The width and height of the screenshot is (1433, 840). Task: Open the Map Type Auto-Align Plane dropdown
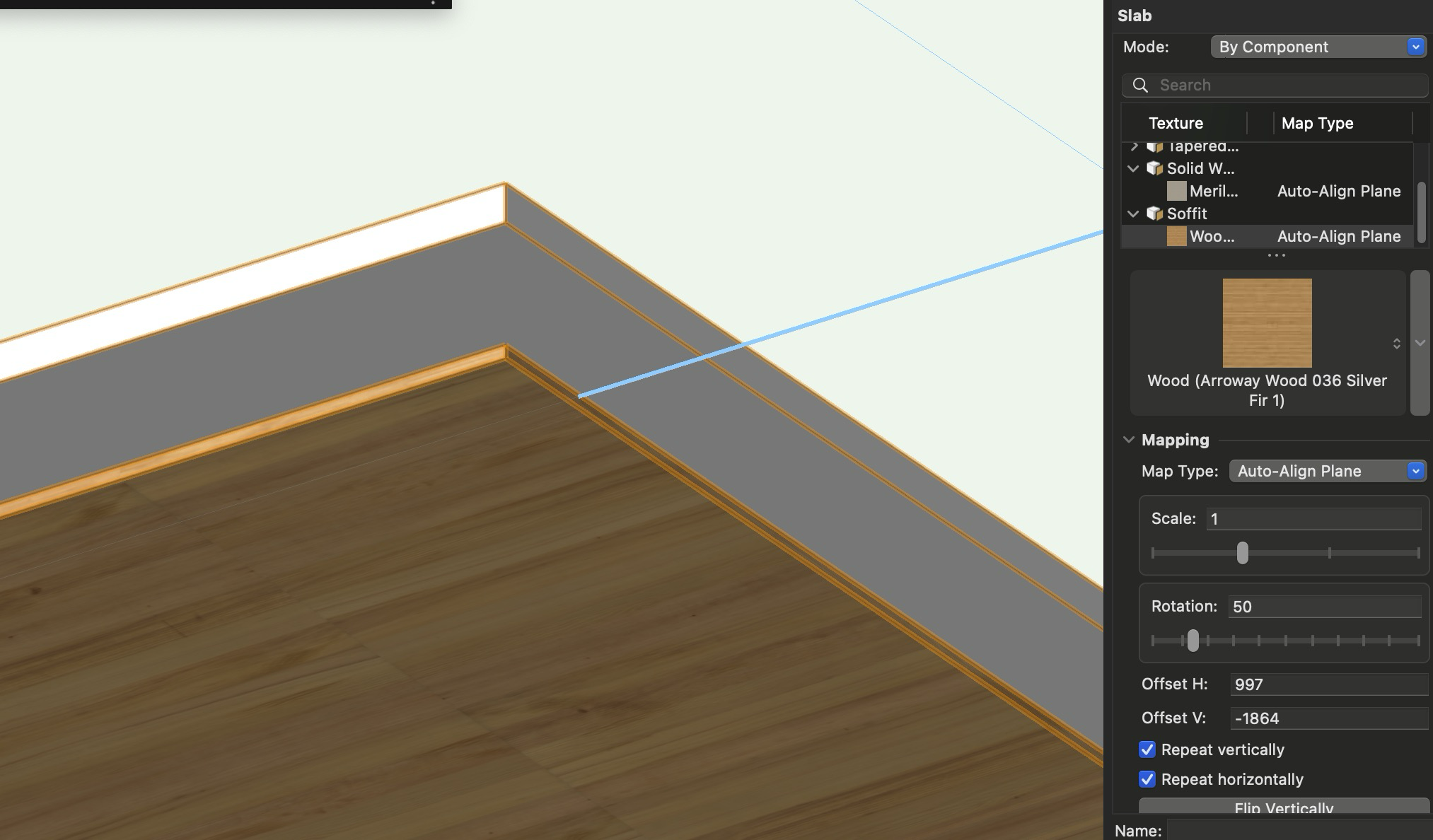click(x=1327, y=471)
